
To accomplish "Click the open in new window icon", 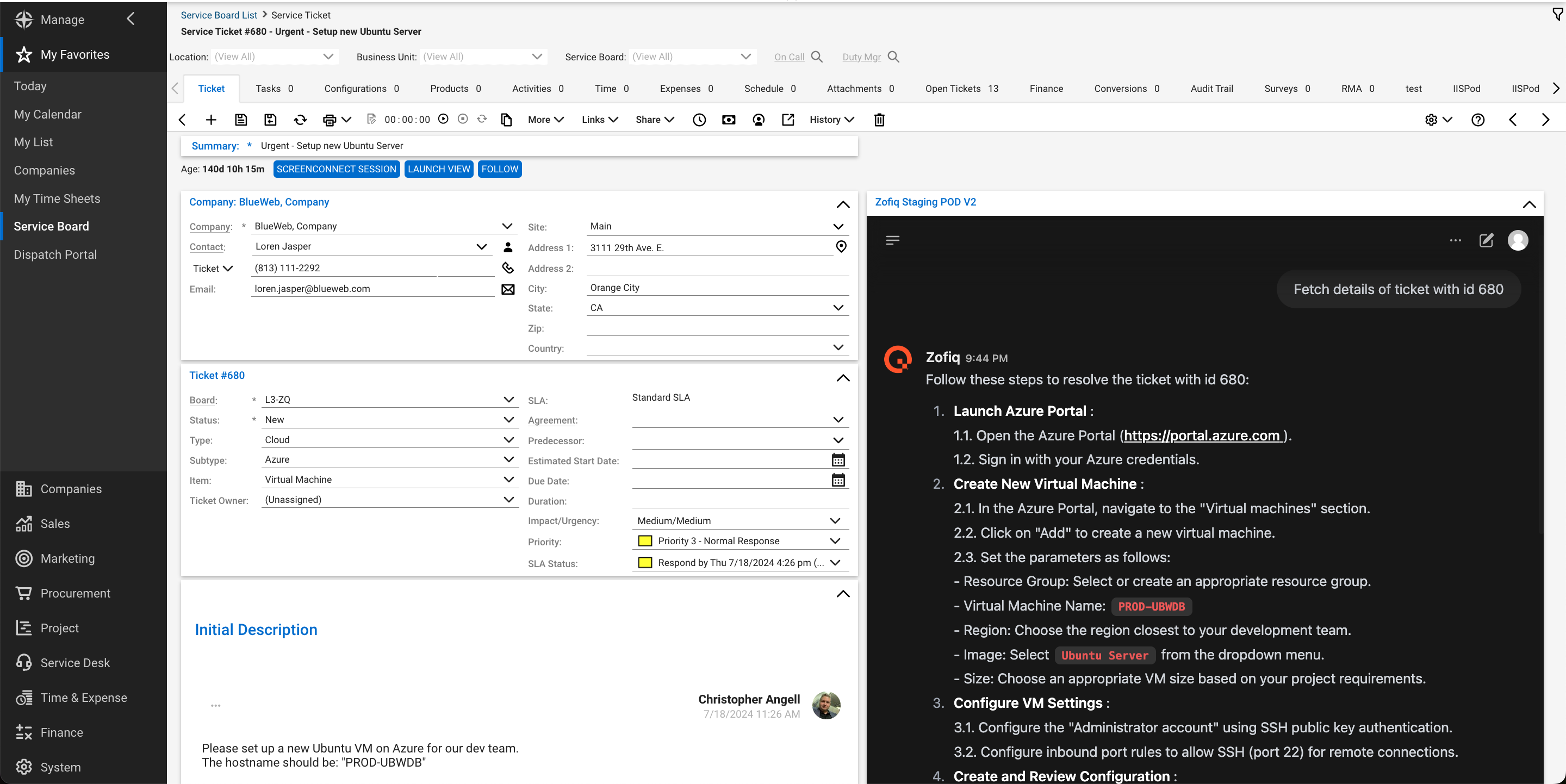I will pyautogui.click(x=788, y=120).
